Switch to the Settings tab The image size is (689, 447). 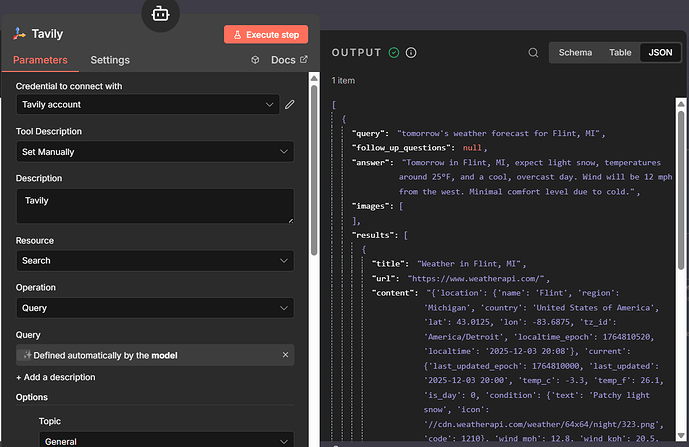pyautogui.click(x=110, y=60)
